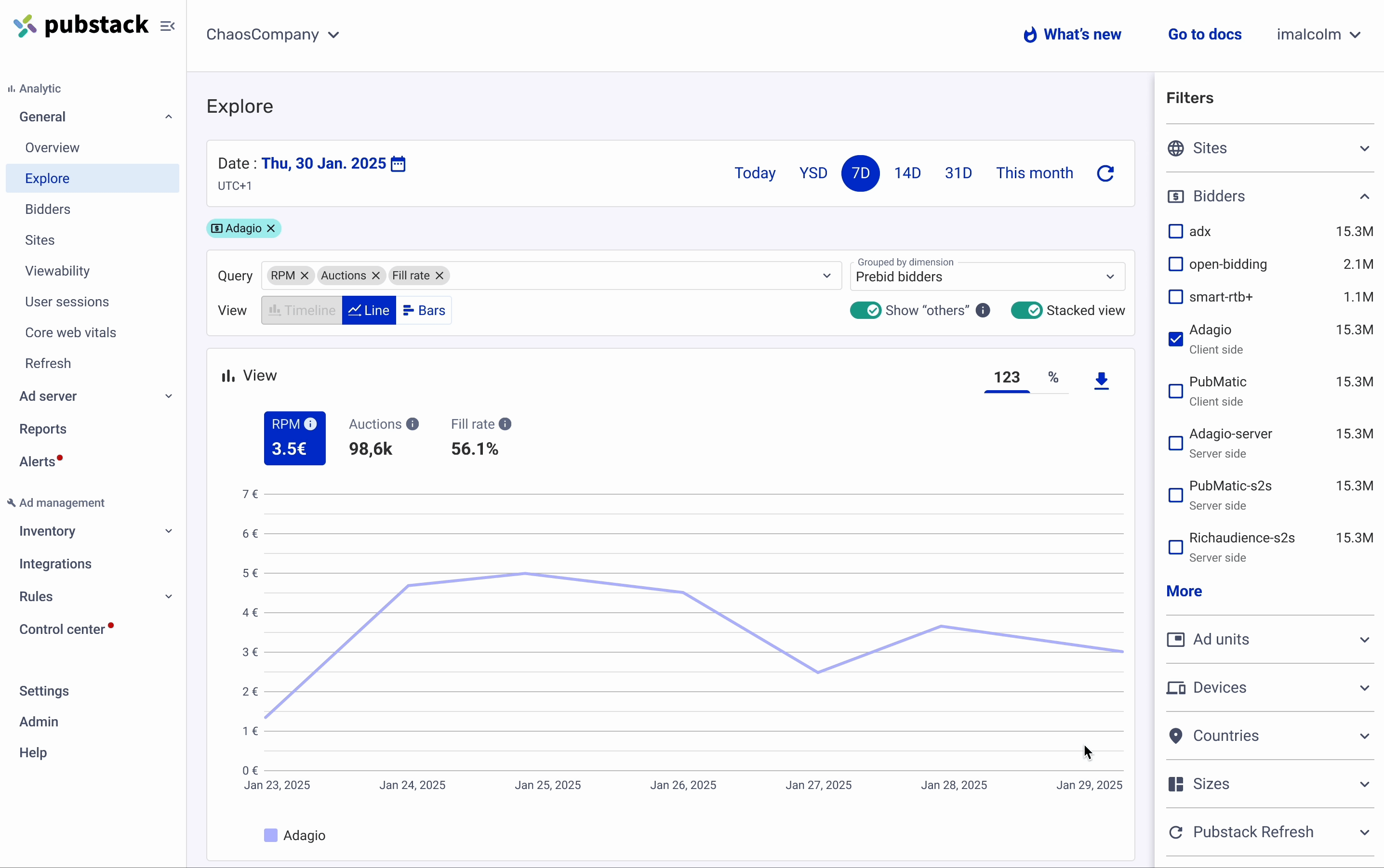Click the Devices filter icon
Image resolution: width=1384 pixels, height=868 pixels.
pos(1176,688)
